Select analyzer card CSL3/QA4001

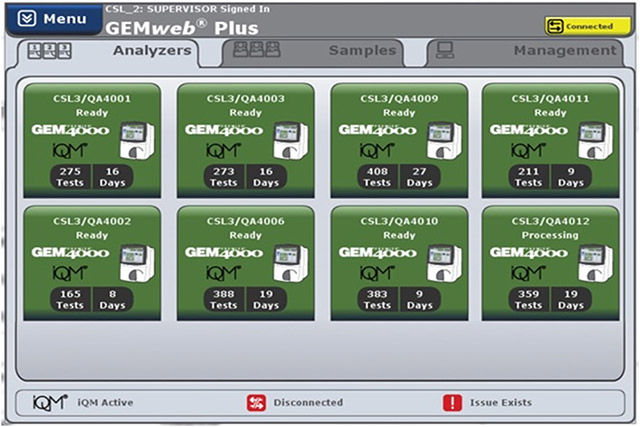92,141
